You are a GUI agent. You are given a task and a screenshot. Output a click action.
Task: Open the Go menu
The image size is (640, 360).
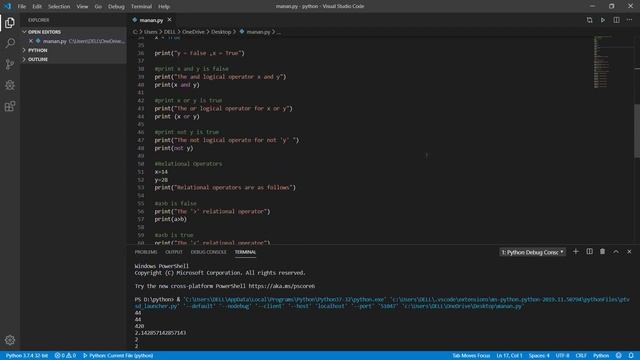(x=98, y=7)
